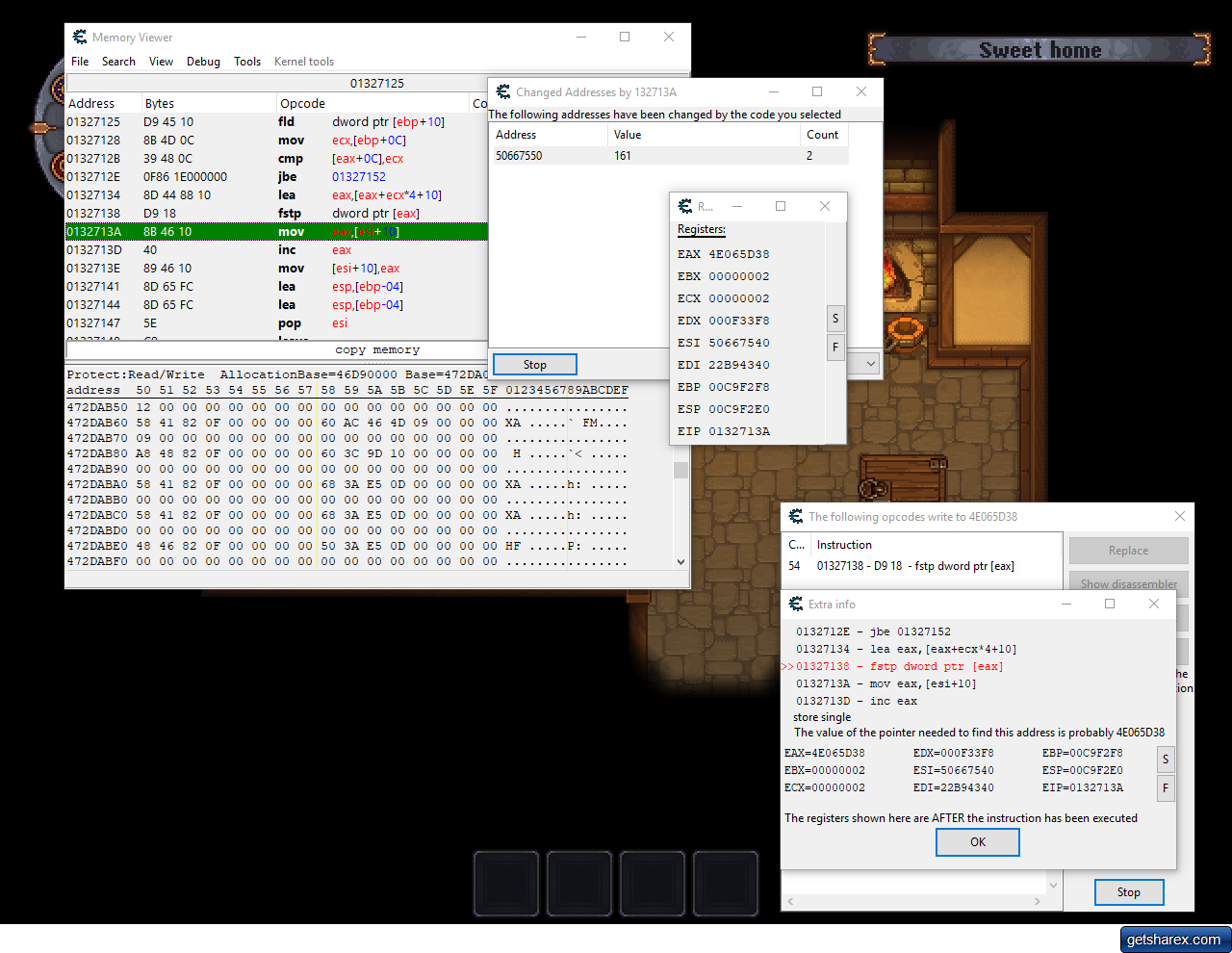The width and height of the screenshot is (1232, 953).
Task: Toggle the F button in the Extra info window
Action: (x=1166, y=788)
